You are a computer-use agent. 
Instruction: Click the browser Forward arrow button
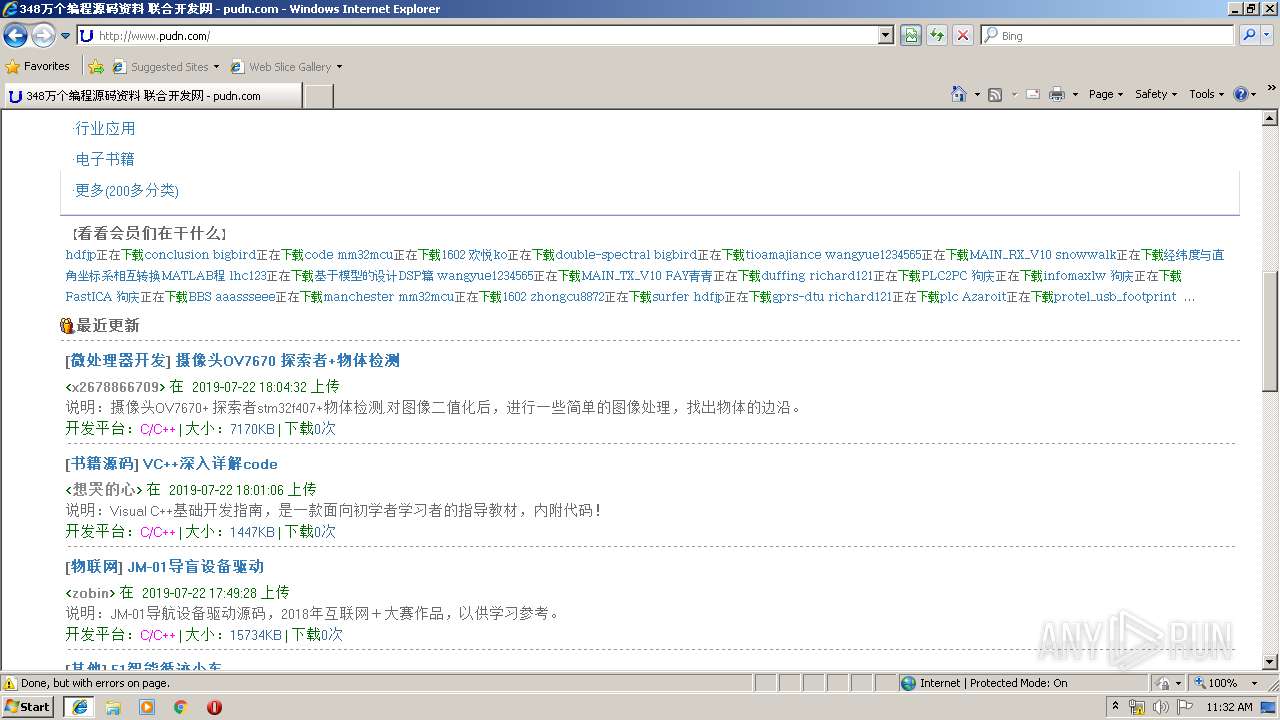click(x=43, y=36)
